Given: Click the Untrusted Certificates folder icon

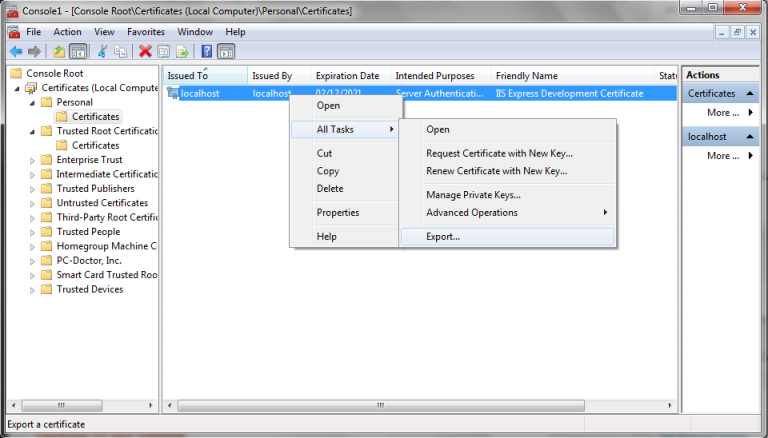Looking at the screenshot, I should pyautogui.click(x=47, y=203).
